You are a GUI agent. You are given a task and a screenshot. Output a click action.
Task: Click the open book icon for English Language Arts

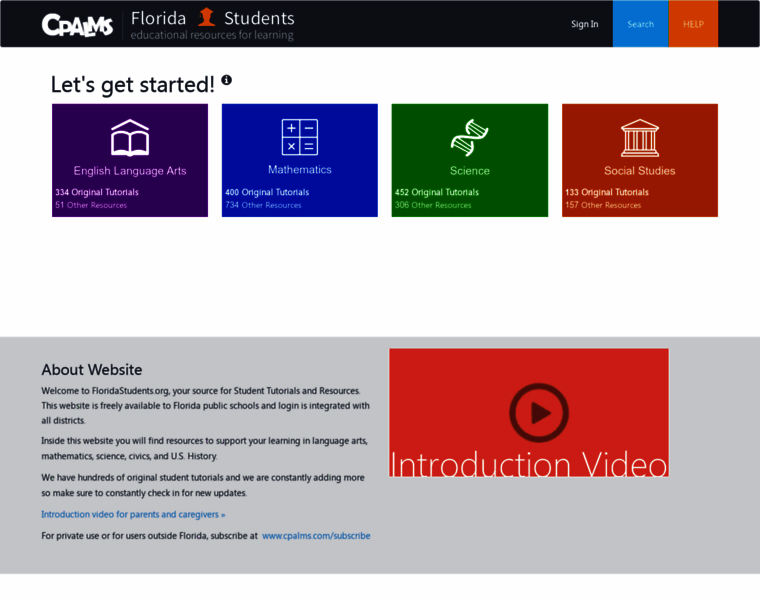pos(130,138)
